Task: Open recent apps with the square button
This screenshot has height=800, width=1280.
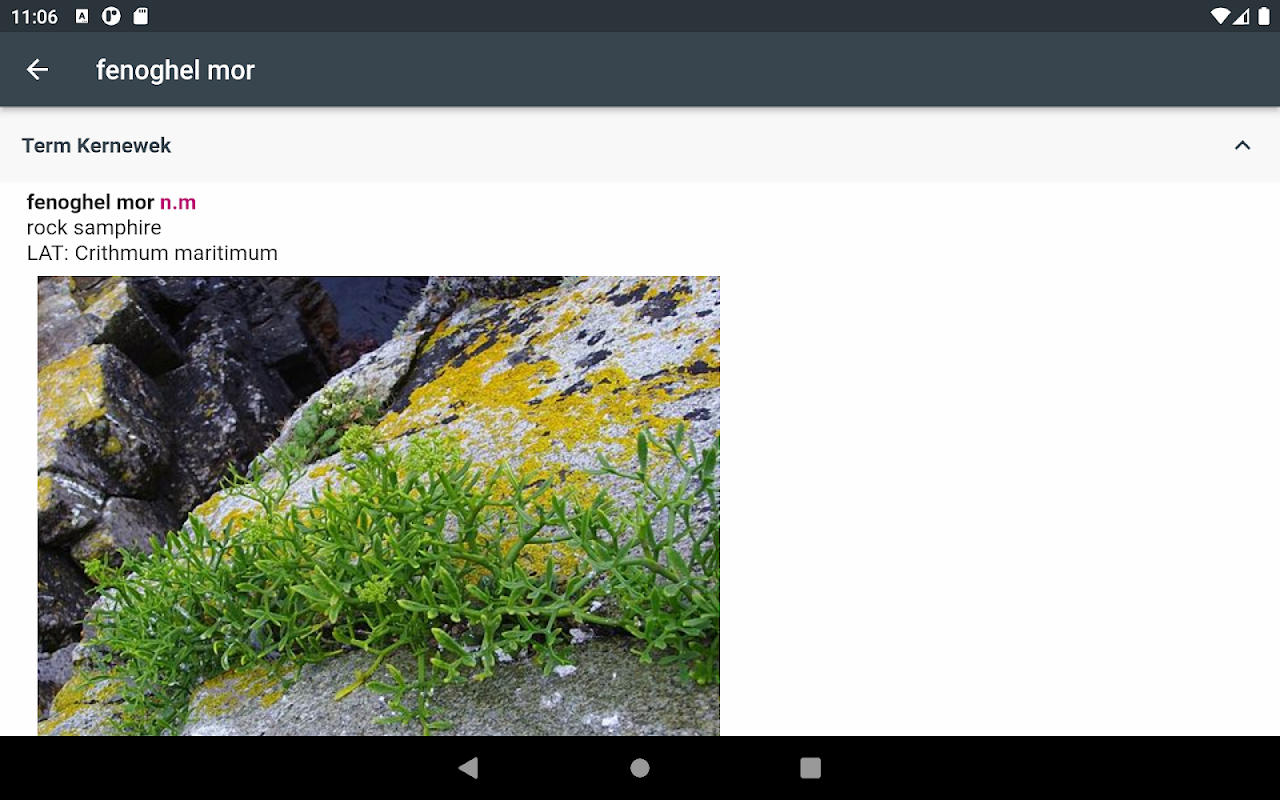Action: point(811,768)
